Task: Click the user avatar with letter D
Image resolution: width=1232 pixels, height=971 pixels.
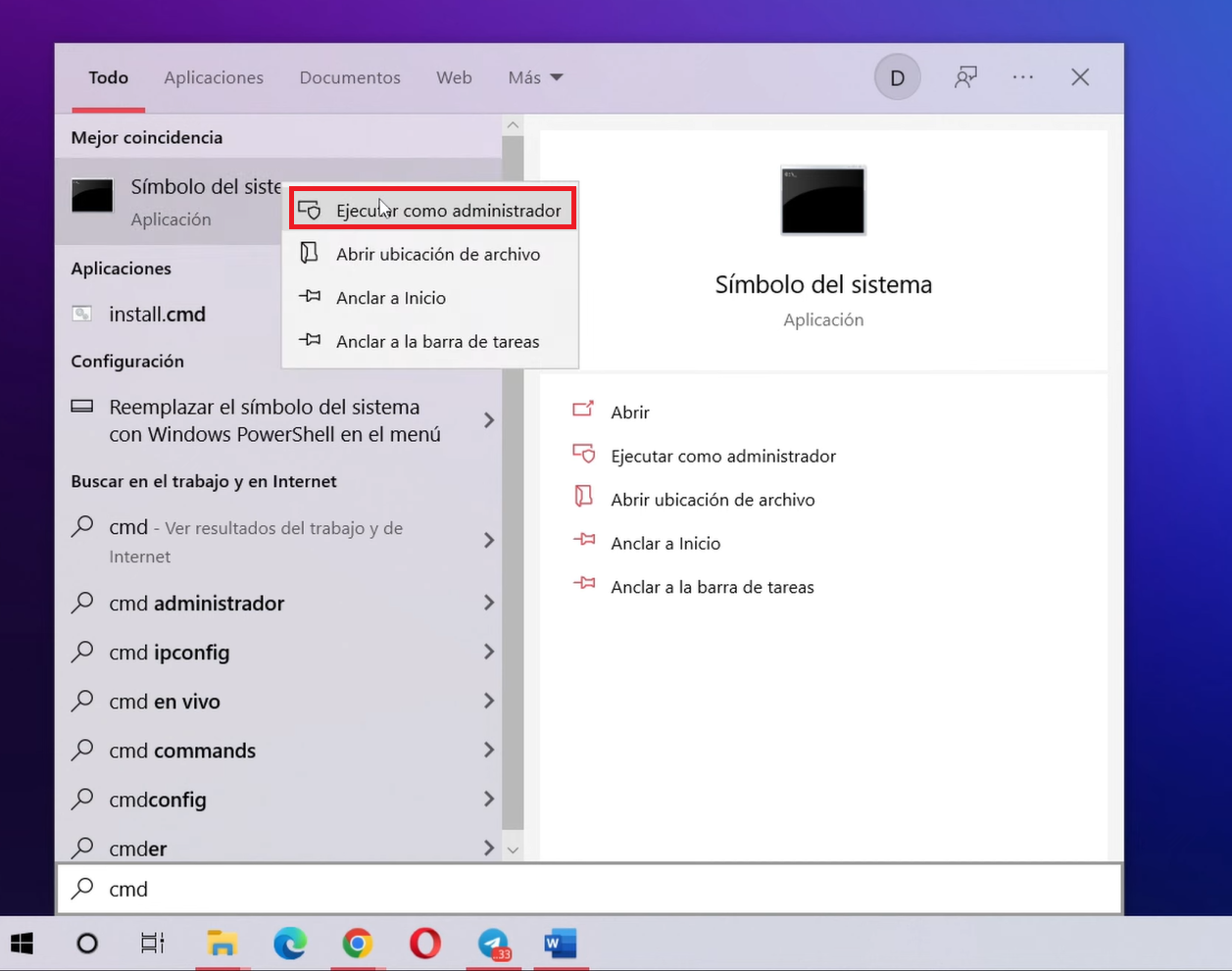Action: [897, 76]
